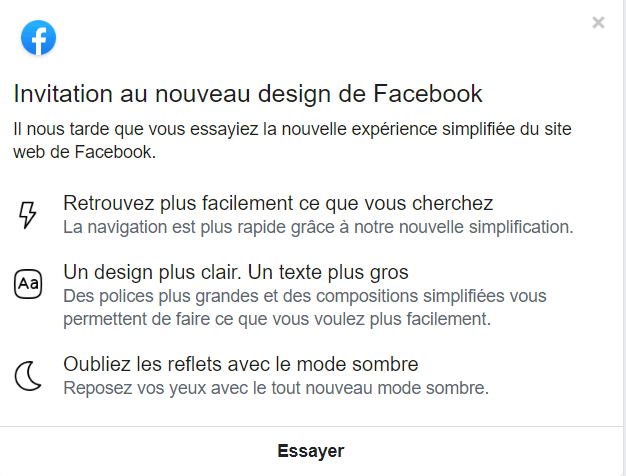This screenshot has height=476, width=626.
Task: Click the word 'Invitation' in the title
Action: (63, 94)
